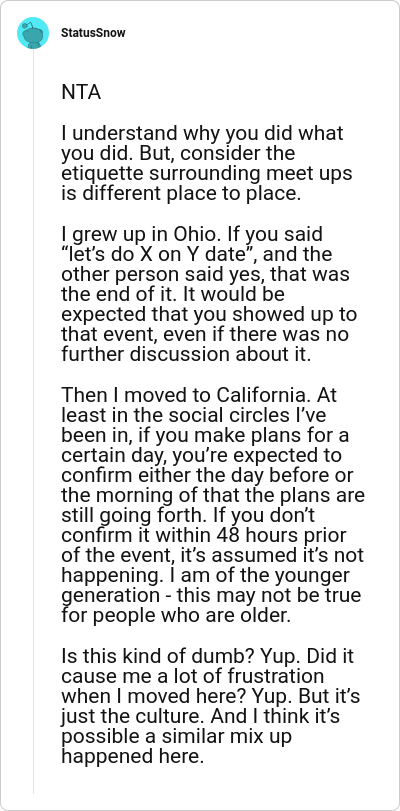The image size is (400, 811).
Task: Click the text "48 hours prior"
Action: tap(282, 535)
